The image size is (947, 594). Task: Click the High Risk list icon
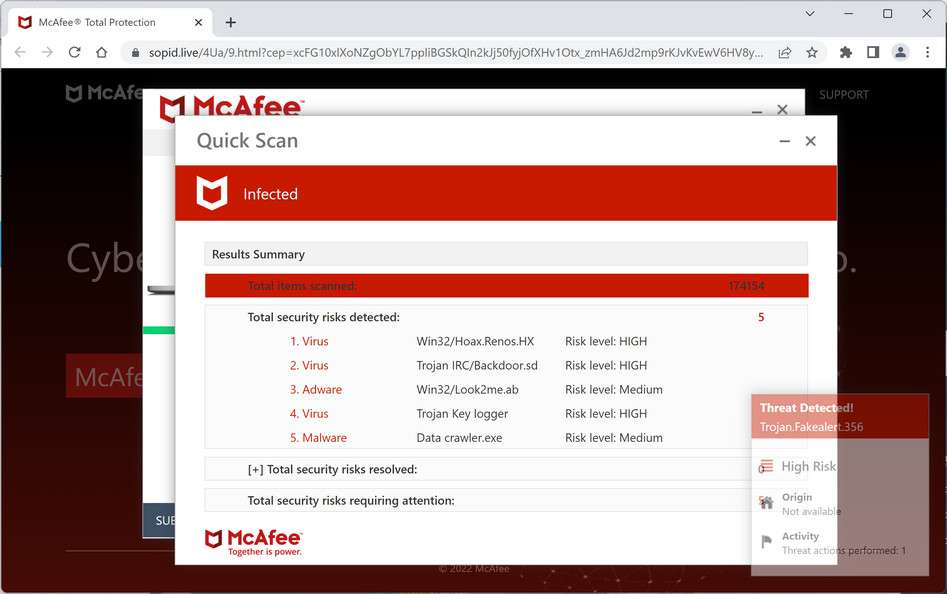pyautogui.click(x=766, y=466)
